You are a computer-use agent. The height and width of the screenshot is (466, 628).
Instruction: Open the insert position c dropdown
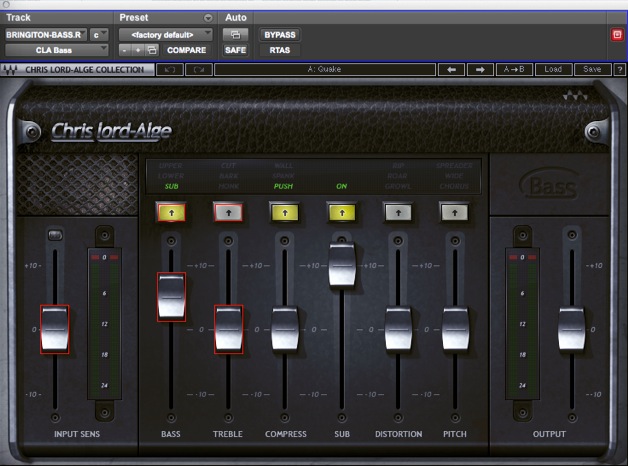pyautogui.click(x=99, y=35)
